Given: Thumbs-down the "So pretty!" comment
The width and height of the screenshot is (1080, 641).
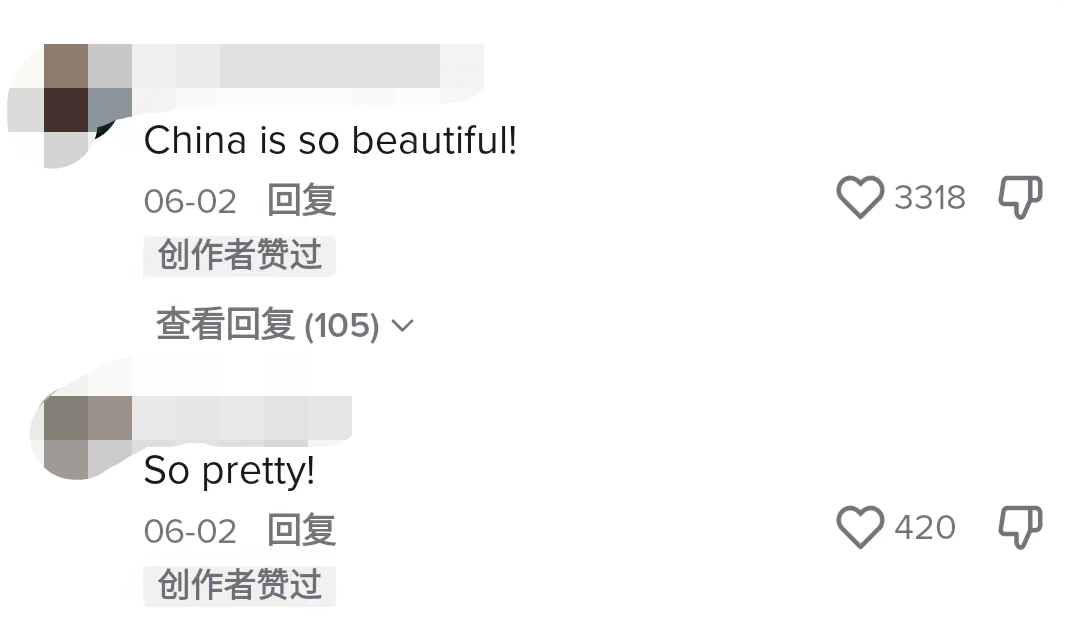Looking at the screenshot, I should click(1020, 527).
